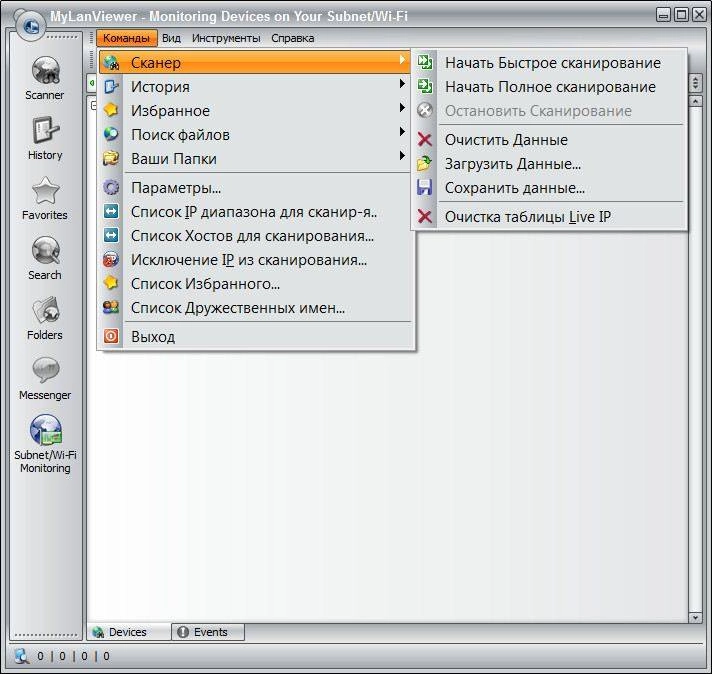The width and height of the screenshot is (712, 674).
Task: Click the Сканер menu item icon
Action: [x=111, y=63]
